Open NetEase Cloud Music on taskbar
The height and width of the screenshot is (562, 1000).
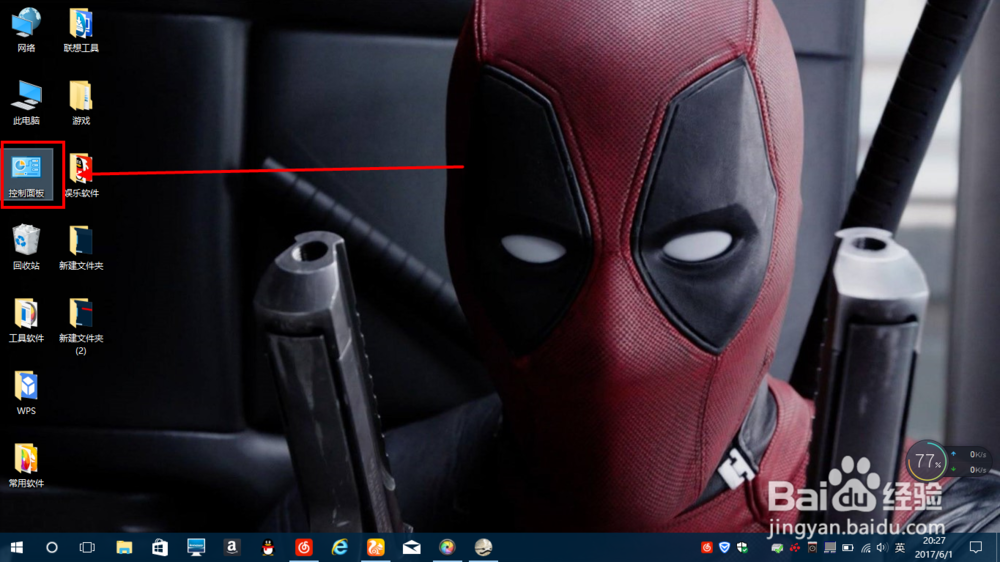(304, 547)
